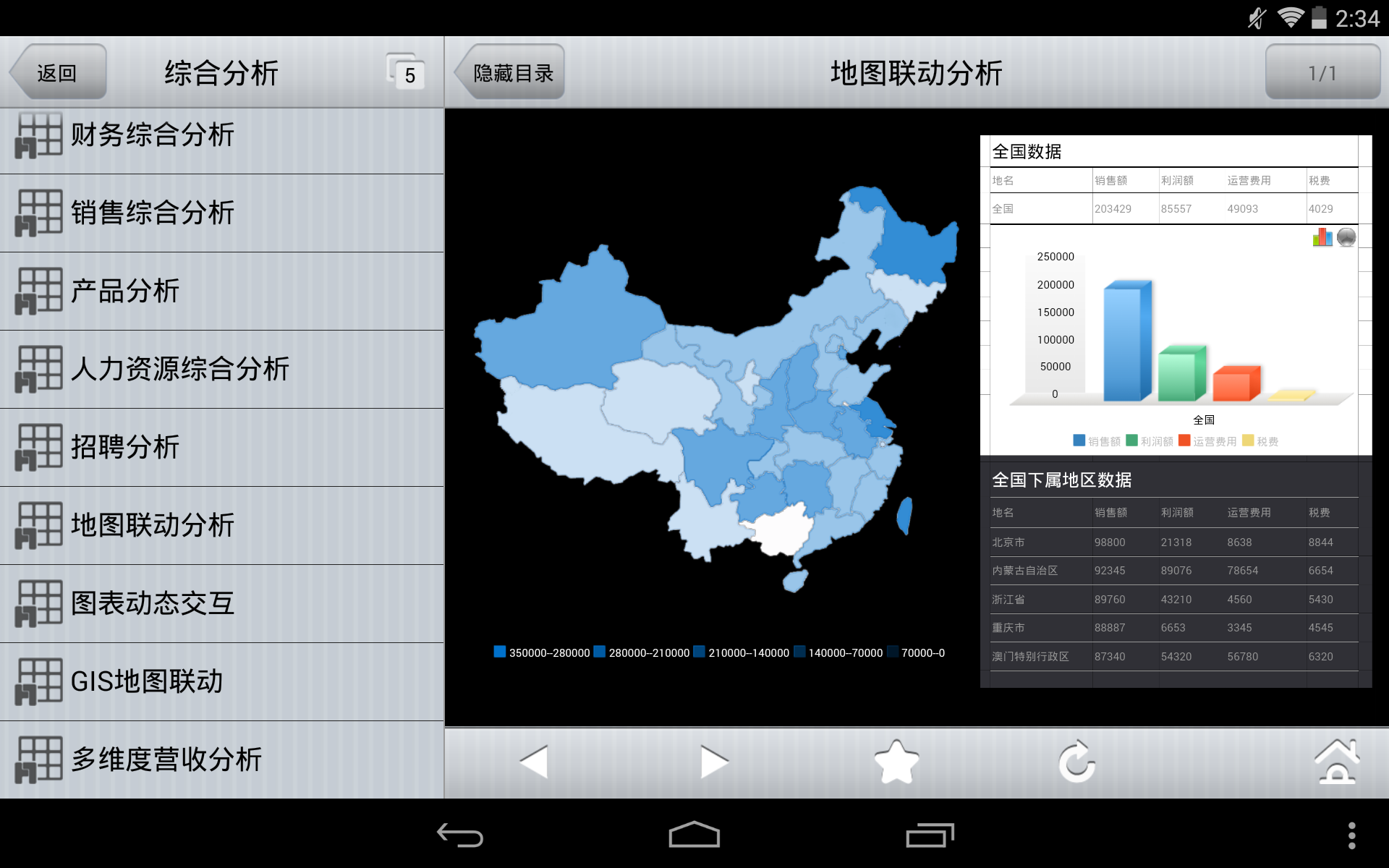
Task: Open 招聘分析 report
Action: [x=221, y=448]
